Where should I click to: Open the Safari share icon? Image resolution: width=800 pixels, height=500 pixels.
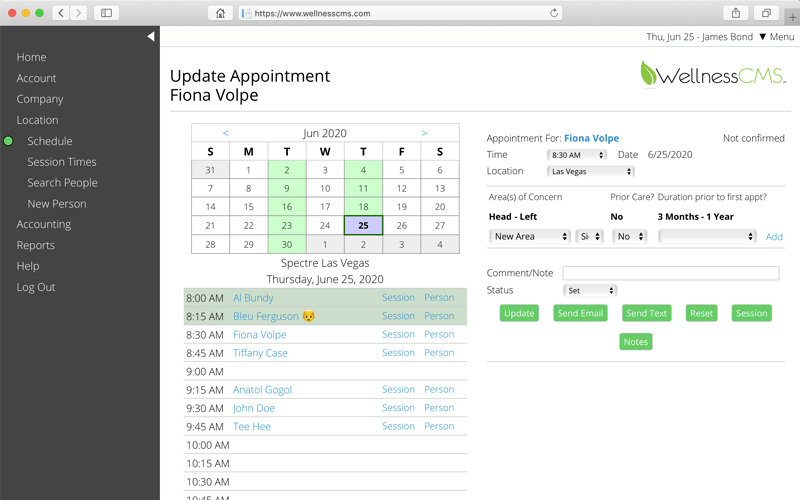(x=736, y=13)
